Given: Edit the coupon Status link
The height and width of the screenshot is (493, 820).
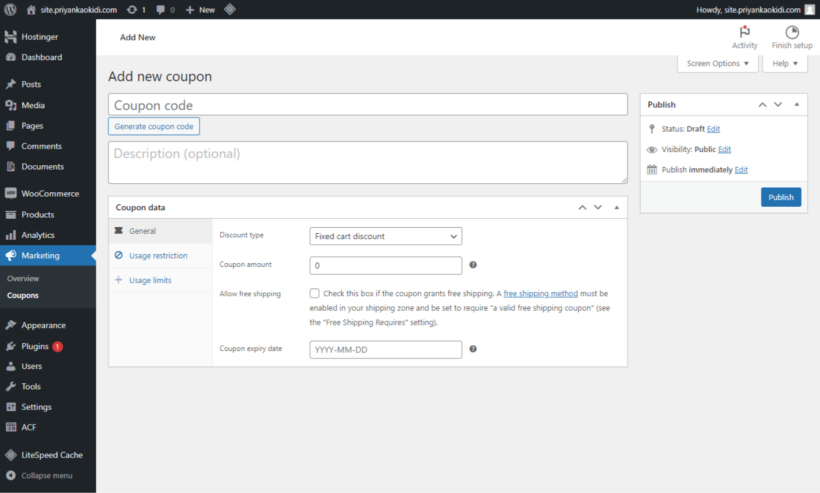Looking at the screenshot, I should click(713, 129).
